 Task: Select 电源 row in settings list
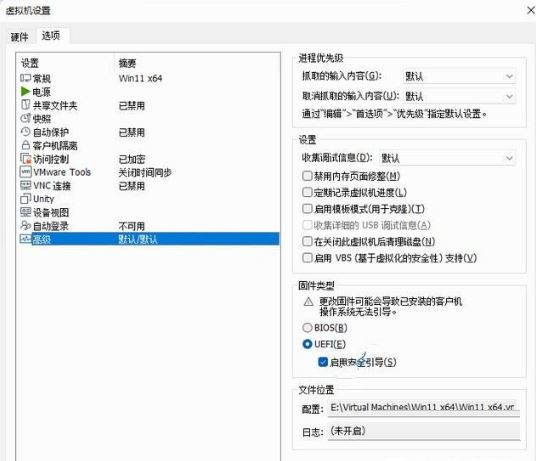149,92
